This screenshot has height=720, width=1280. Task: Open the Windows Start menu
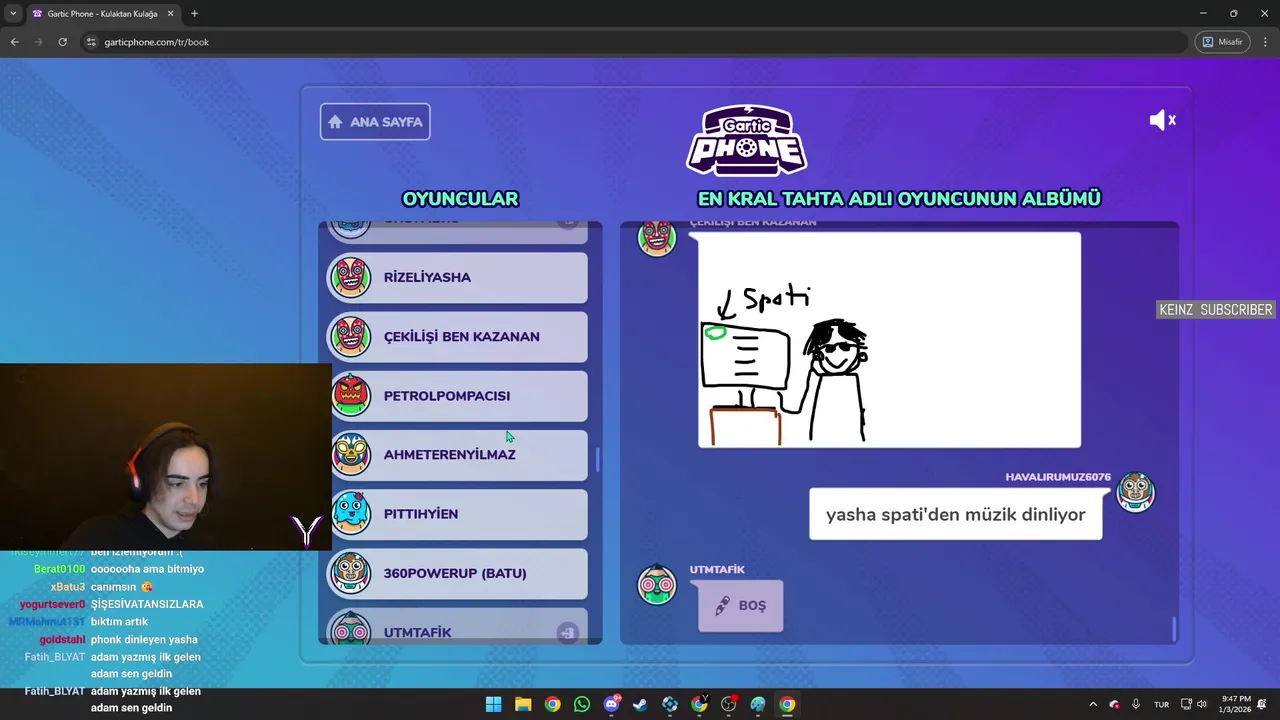coord(493,704)
